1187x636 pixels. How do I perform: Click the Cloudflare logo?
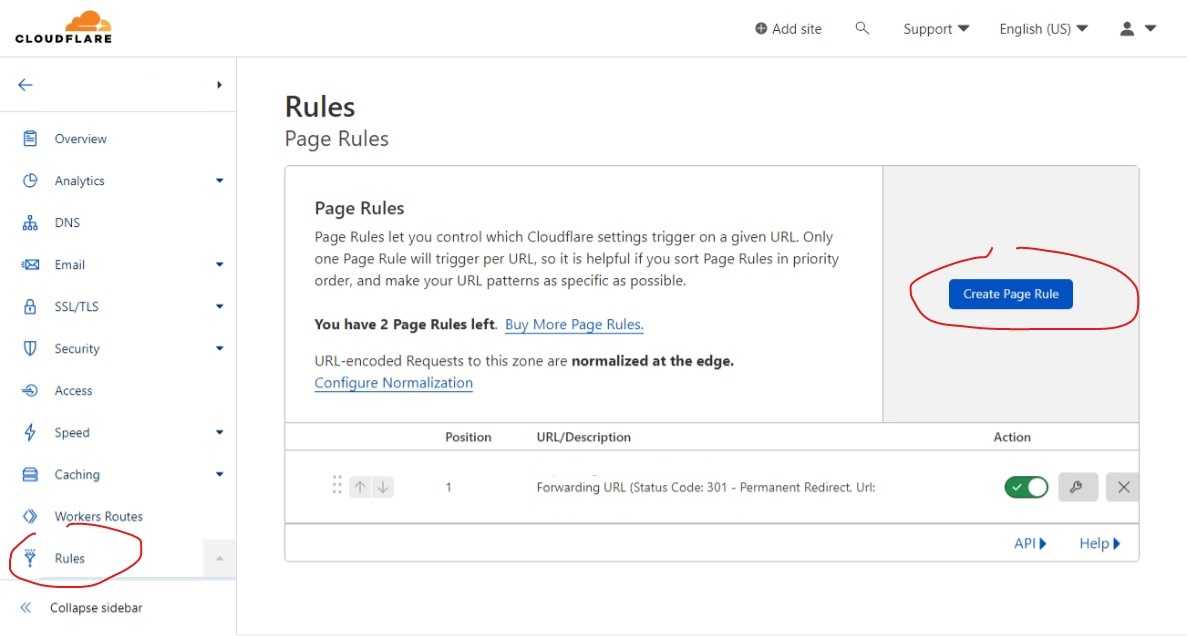pos(64,27)
